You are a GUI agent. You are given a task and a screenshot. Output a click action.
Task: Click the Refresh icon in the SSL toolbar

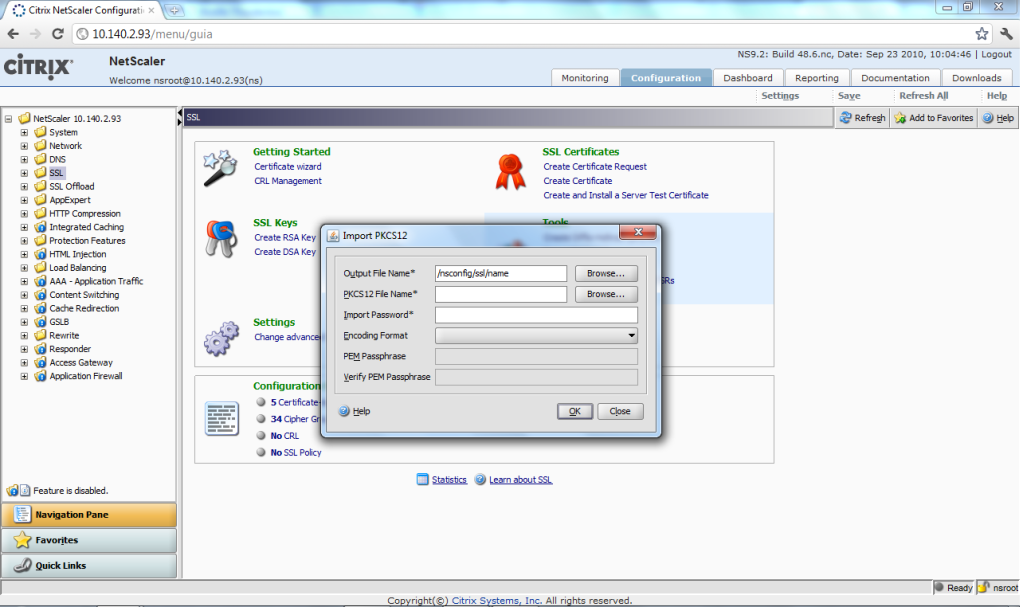click(846, 117)
